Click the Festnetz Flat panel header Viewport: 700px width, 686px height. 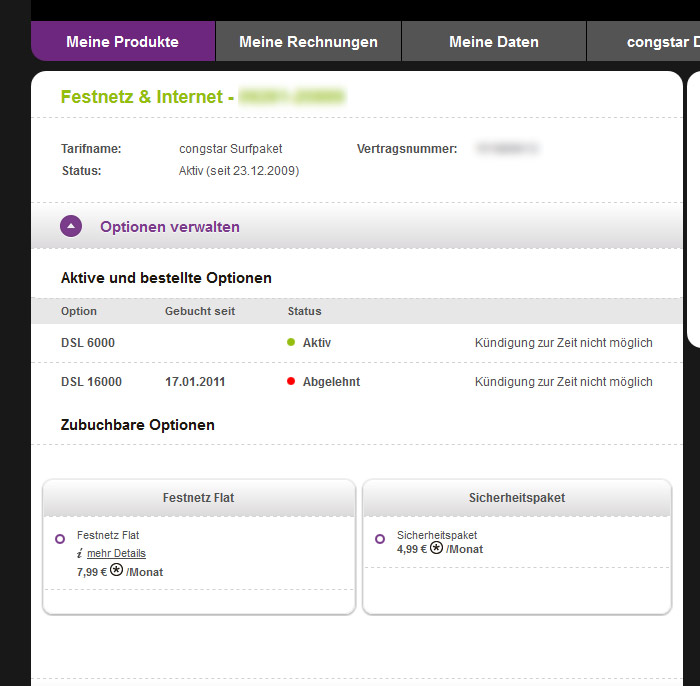pos(198,497)
